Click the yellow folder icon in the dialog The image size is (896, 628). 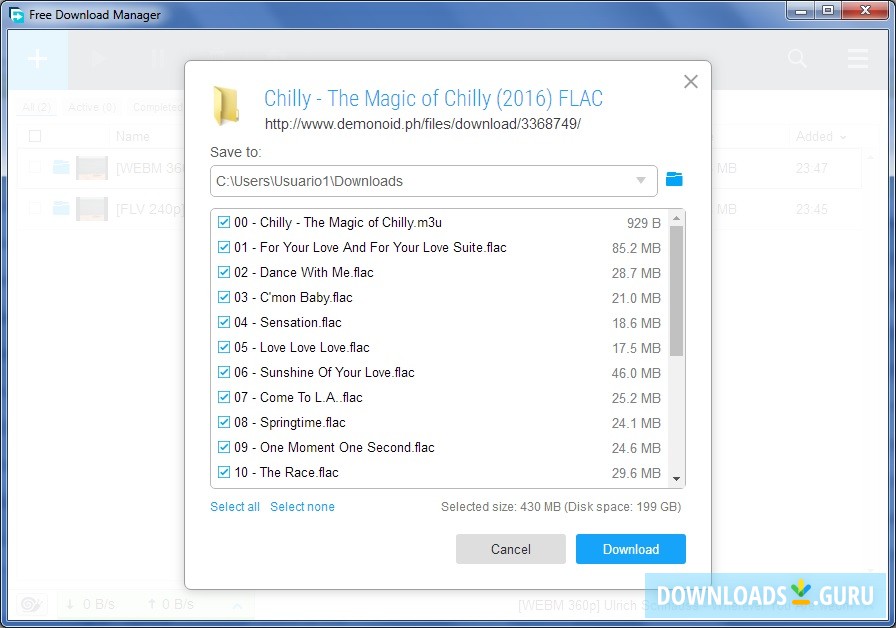(226, 106)
